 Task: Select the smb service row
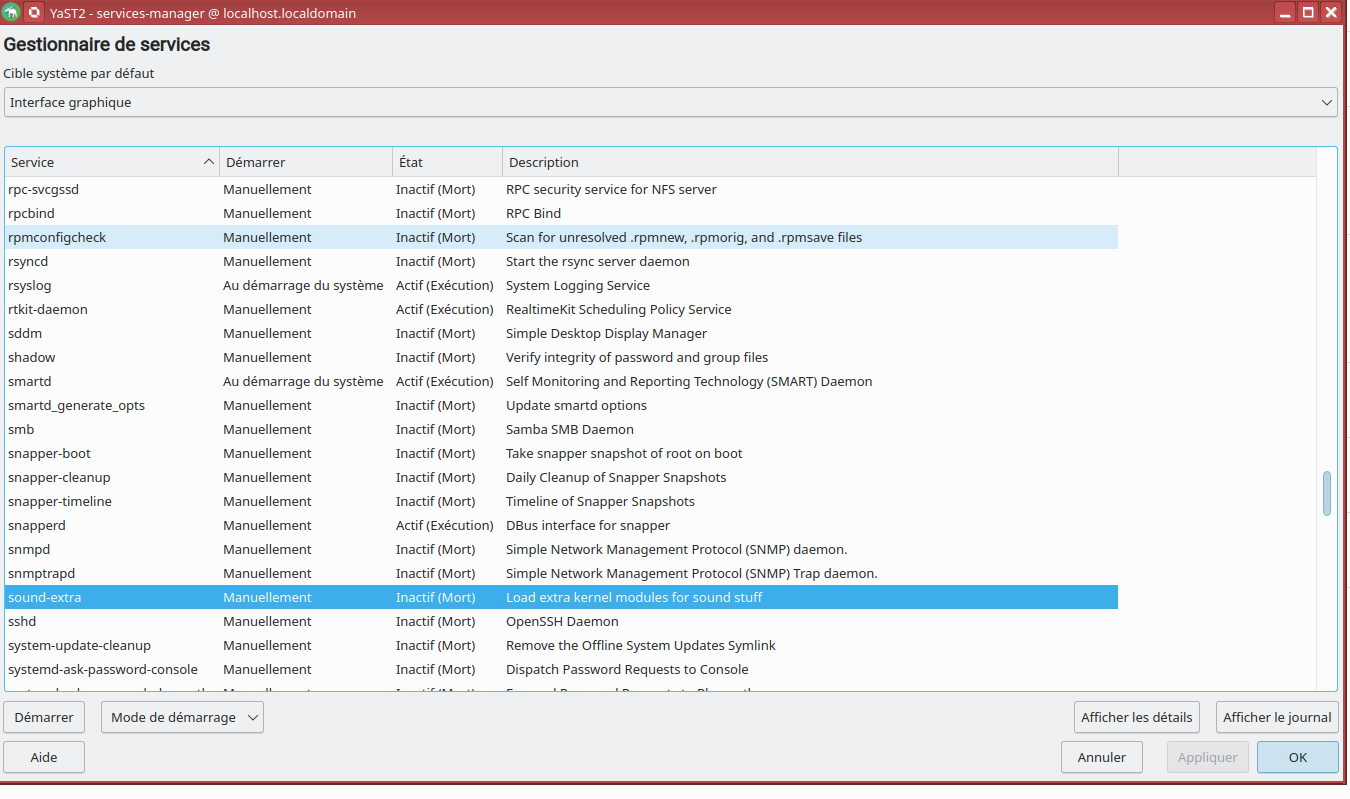point(561,429)
